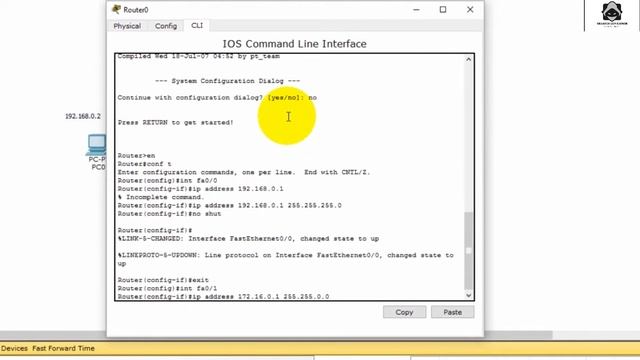Image resolution: width=640 pixels, height=360 pixels.
Task: Maximize the Router0 window
Action: point(443,9)
